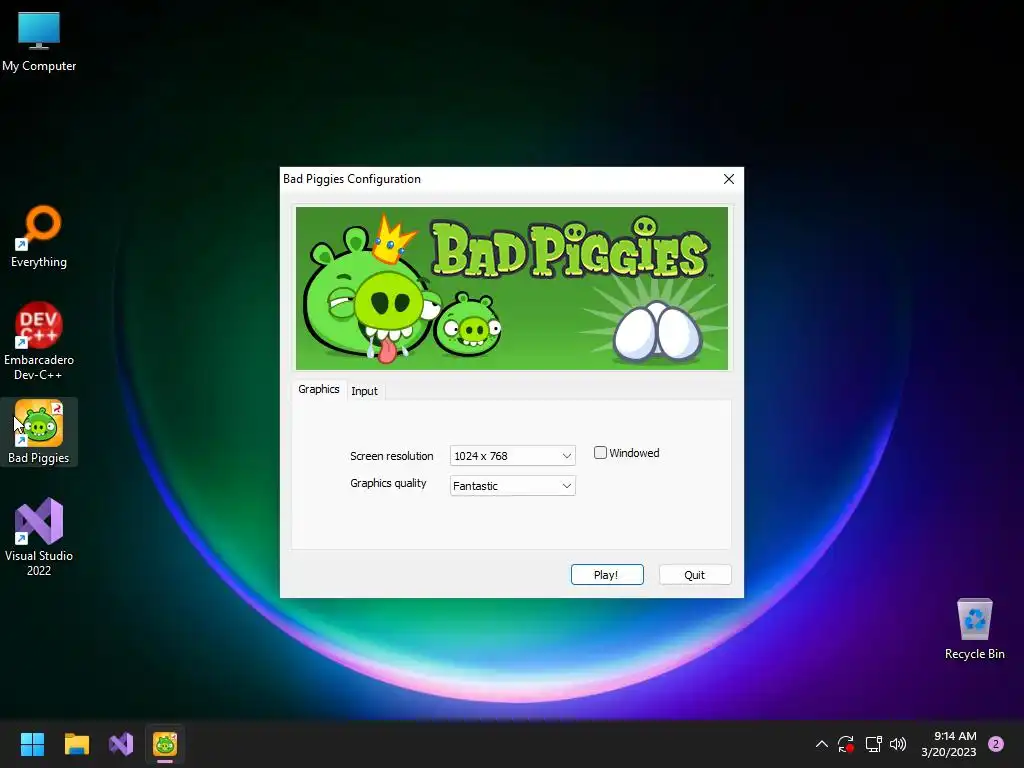
Task: Open Windows Start menu
Action: pyautogui.click(x=32, y=744)
